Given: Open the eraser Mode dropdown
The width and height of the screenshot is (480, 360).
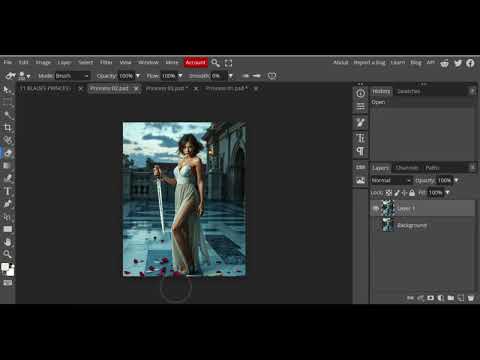Looking at the screenshot, I should 72,76.
